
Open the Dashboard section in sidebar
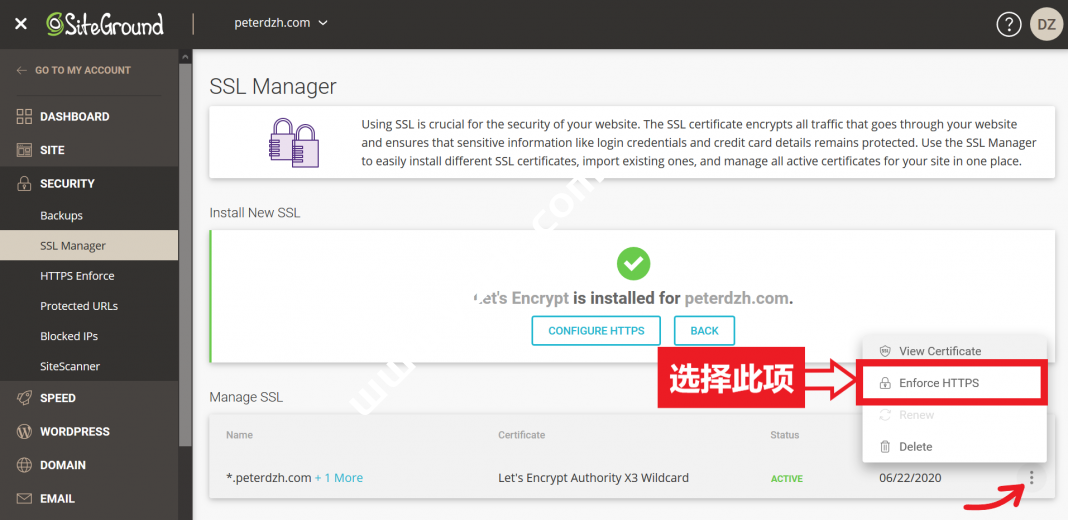pyautogui.click(x=74, y=117)
